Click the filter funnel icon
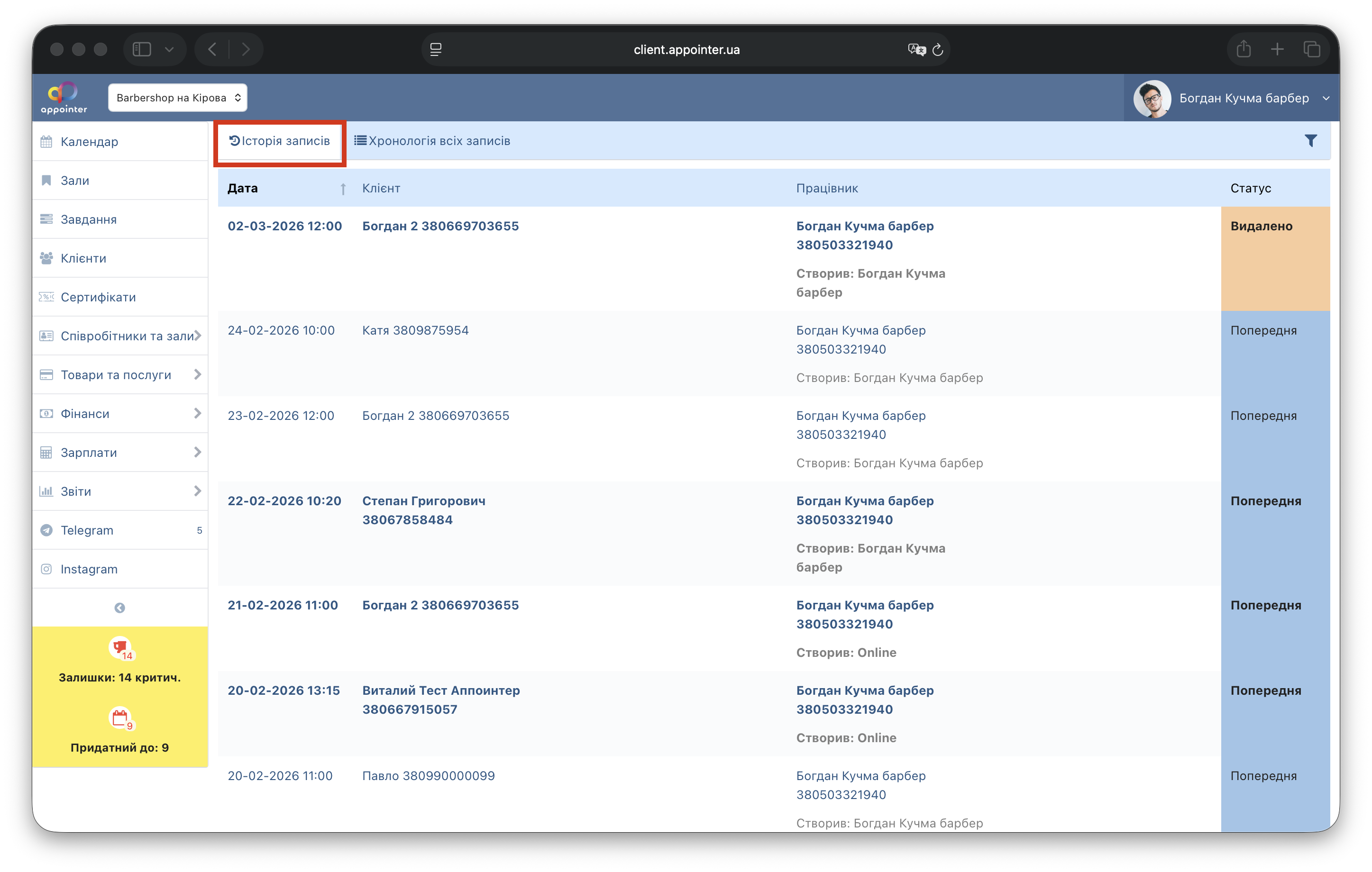 1310,141
